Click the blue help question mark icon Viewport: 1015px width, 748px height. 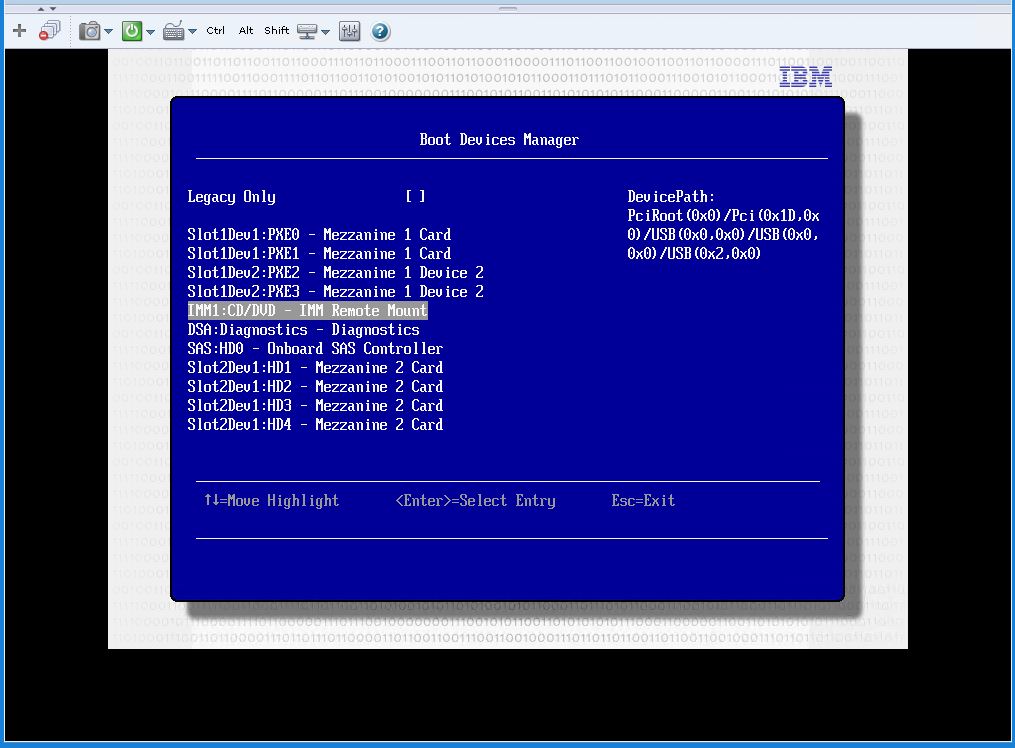[380, 30]
